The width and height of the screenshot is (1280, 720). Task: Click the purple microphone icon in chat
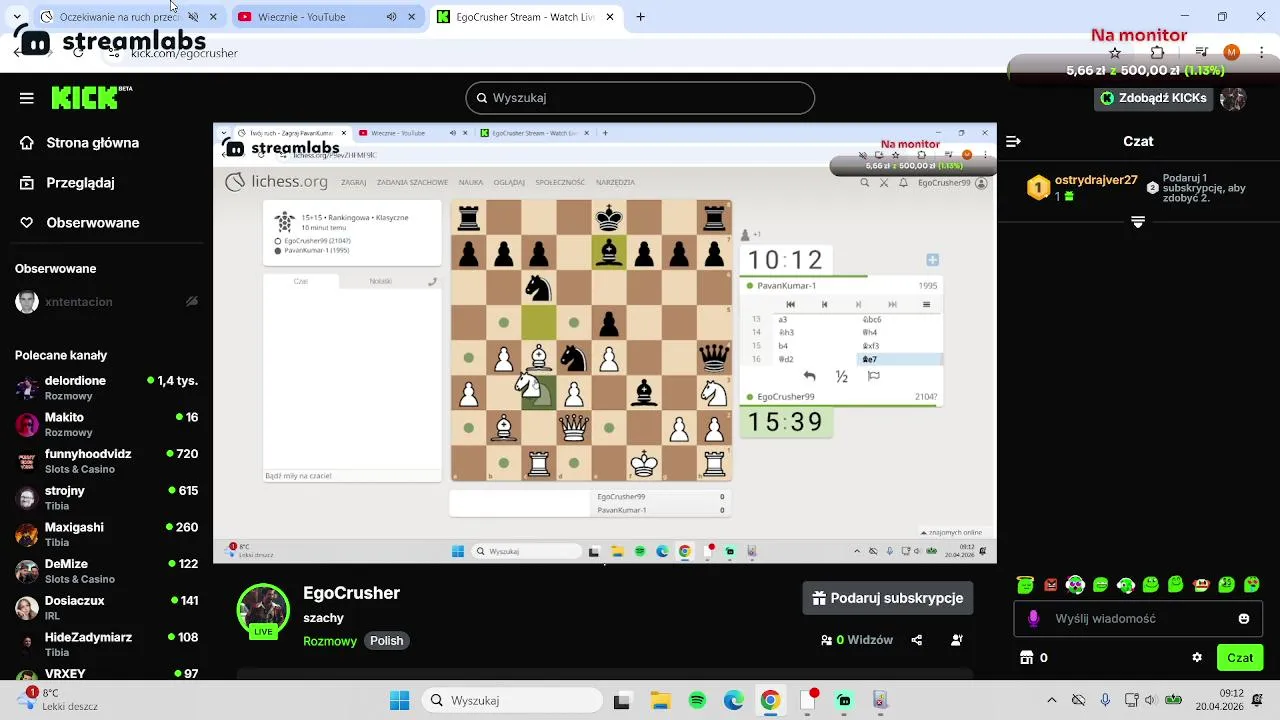pos(1034,619)
